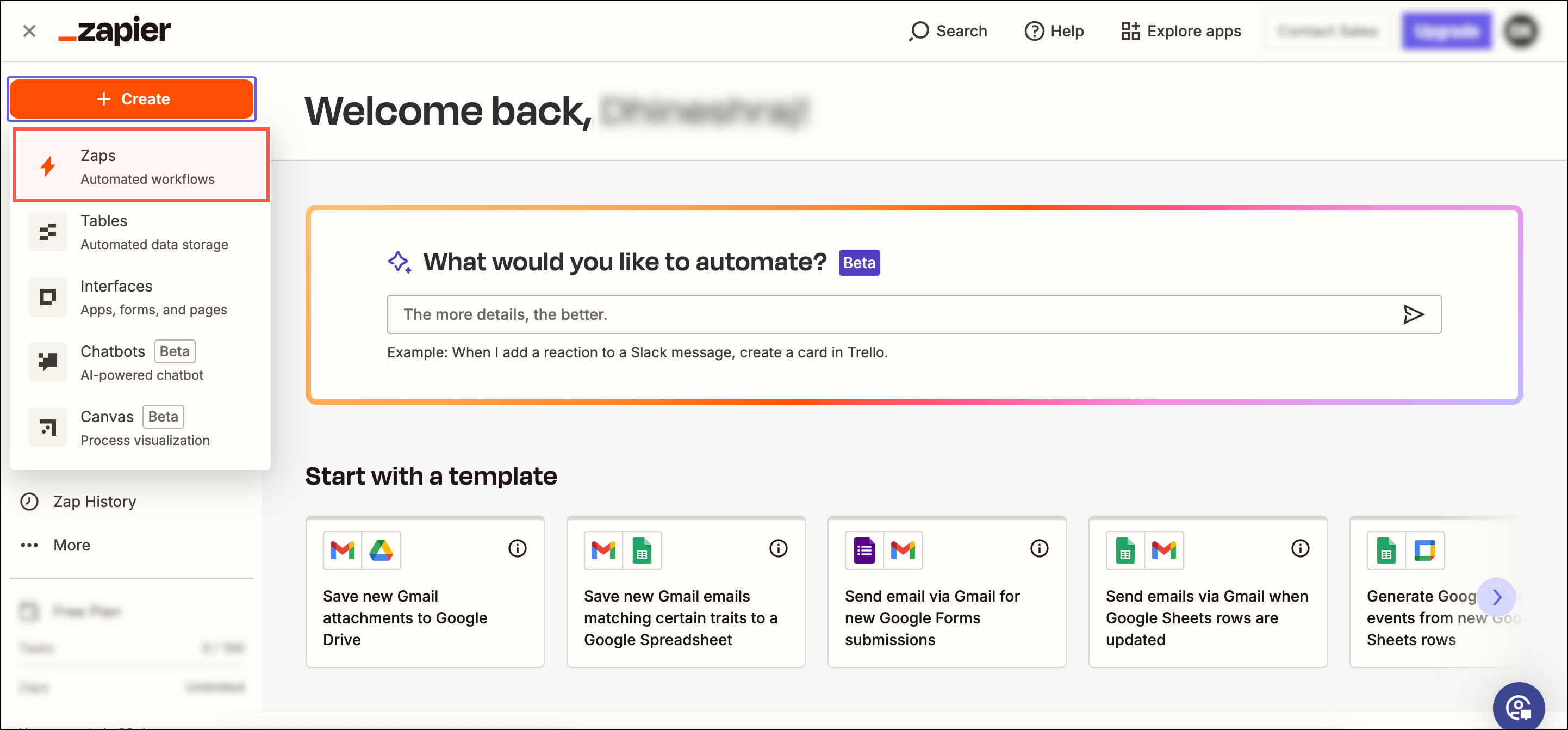This screenshot has width=1568, height=730.
Task: Select Interfaces Apps, forms, and pages
Action: (x=141, y=297)
